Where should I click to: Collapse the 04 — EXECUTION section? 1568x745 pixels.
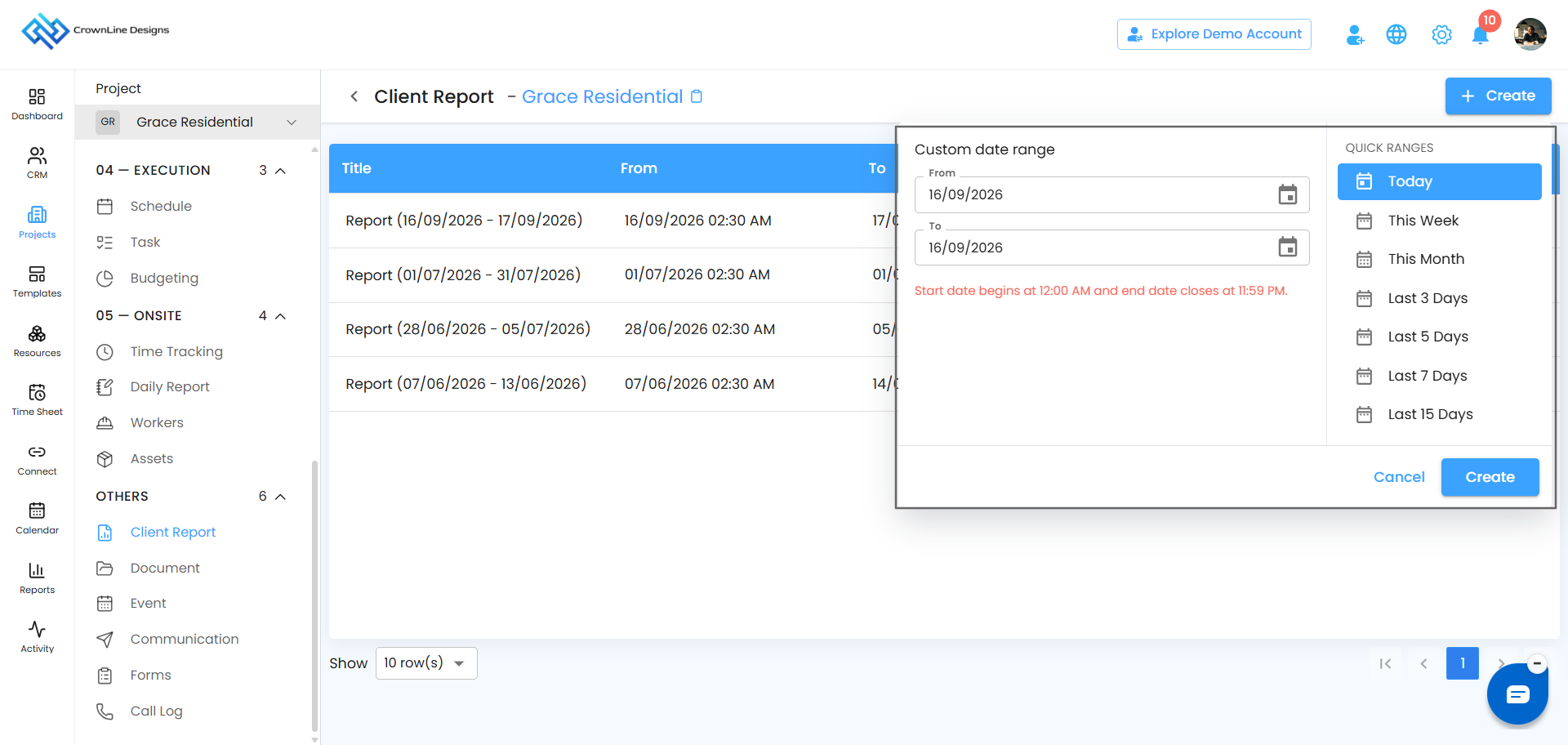(x=280, y=171)
